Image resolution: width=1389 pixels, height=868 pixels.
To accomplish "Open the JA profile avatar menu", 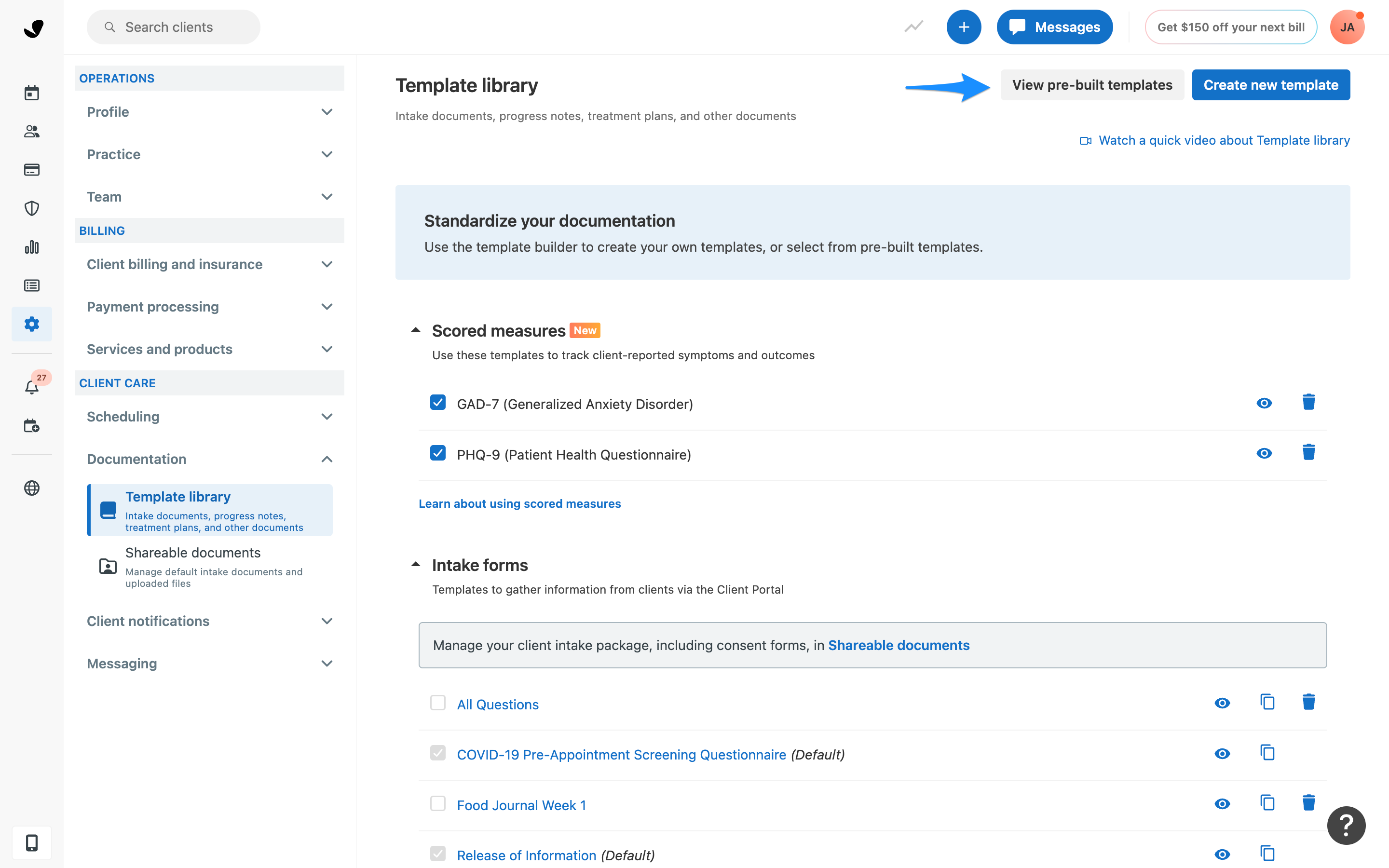I will [1347, 27].
